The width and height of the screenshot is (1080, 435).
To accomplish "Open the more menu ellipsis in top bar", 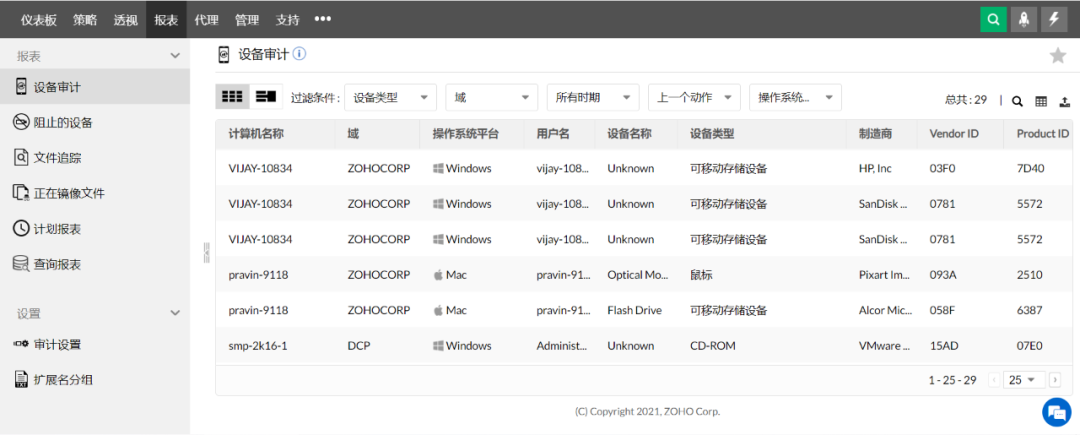I will coord(322,19).
